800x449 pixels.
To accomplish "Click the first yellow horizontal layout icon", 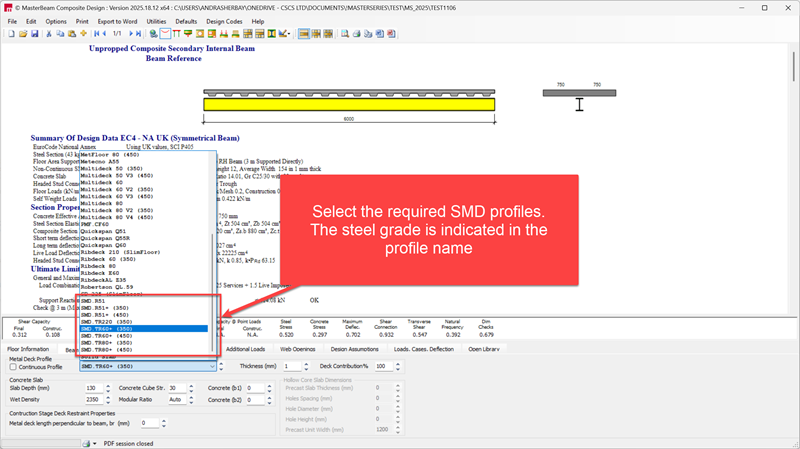I will click(x=304, y=34).
